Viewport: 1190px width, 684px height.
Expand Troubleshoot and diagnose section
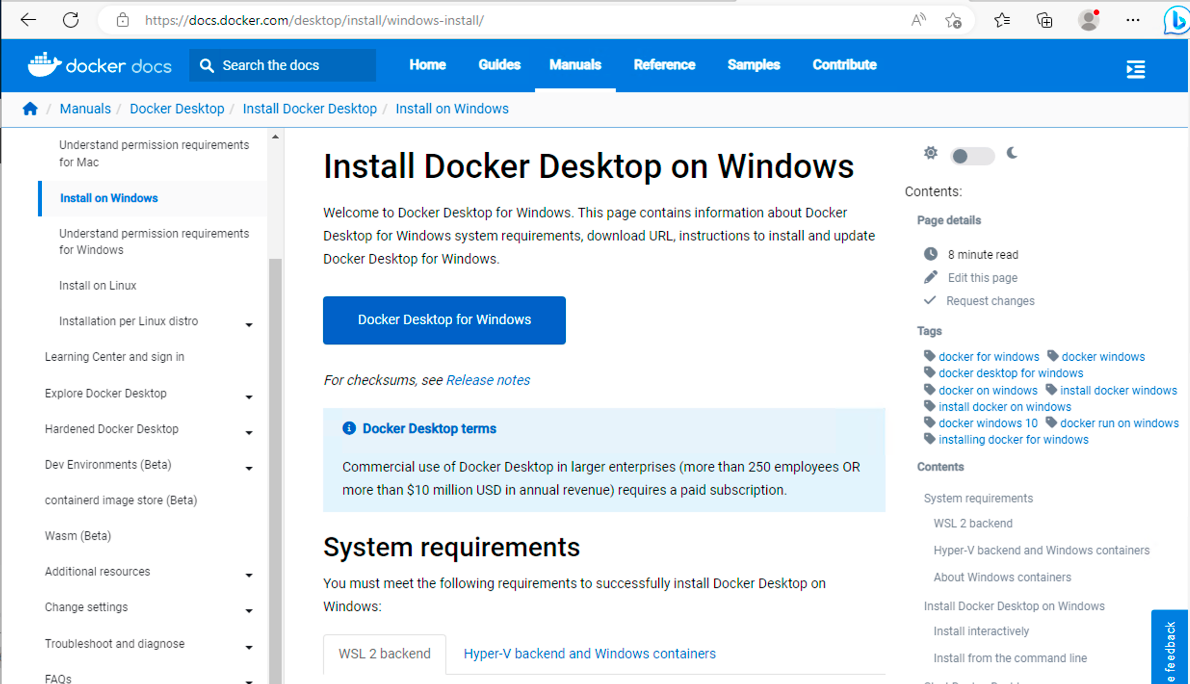click(249, 648)
